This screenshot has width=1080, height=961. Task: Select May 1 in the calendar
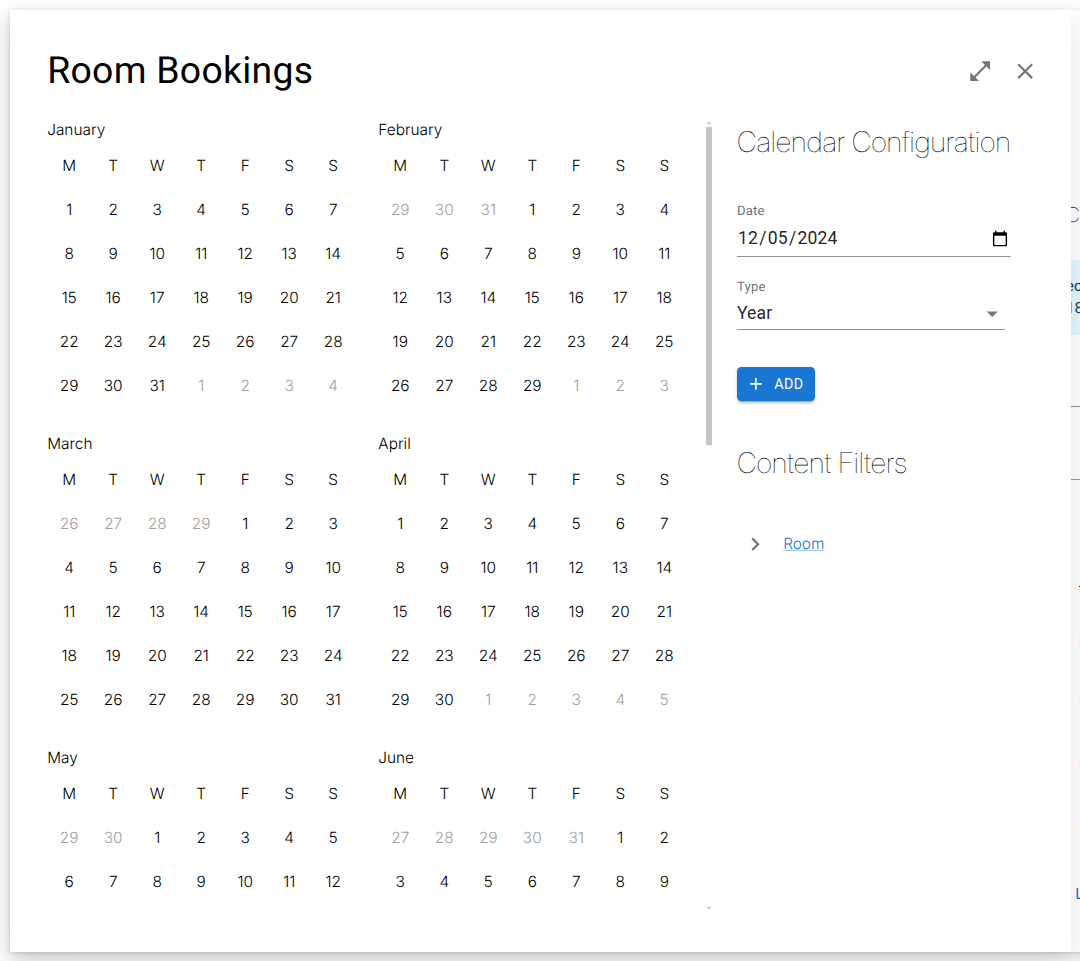point(157,838)
